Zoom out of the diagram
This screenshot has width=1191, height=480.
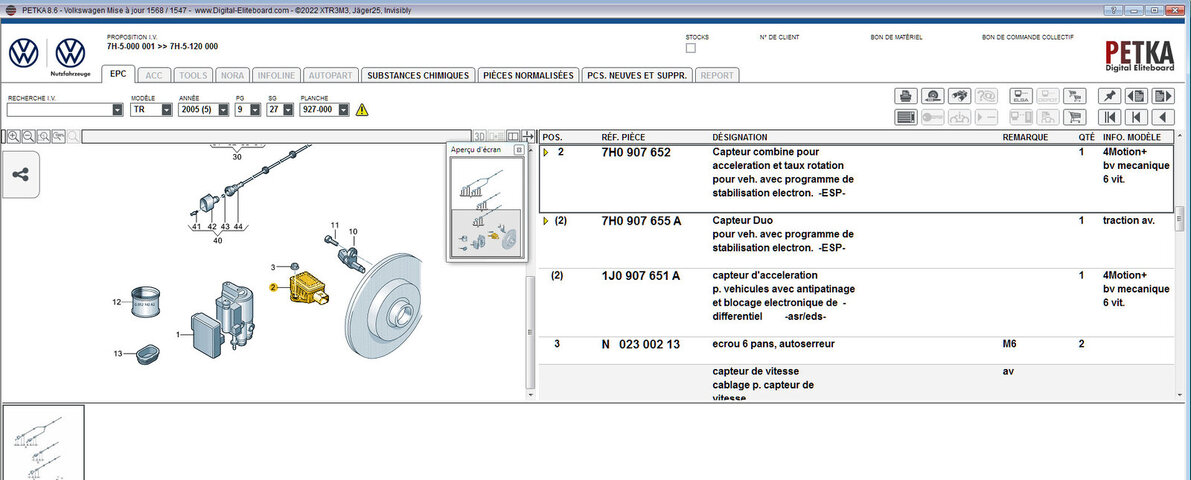[x=28, y=137]
